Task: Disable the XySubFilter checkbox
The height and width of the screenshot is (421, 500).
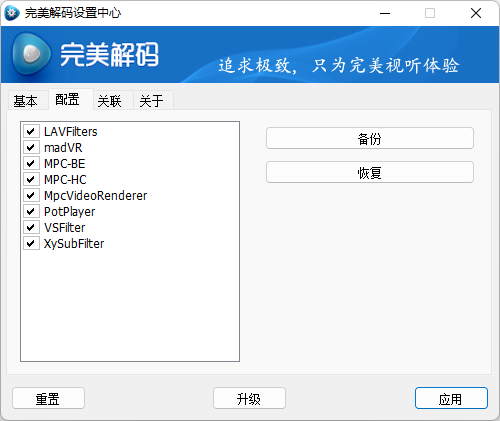Action: point(31,243)
